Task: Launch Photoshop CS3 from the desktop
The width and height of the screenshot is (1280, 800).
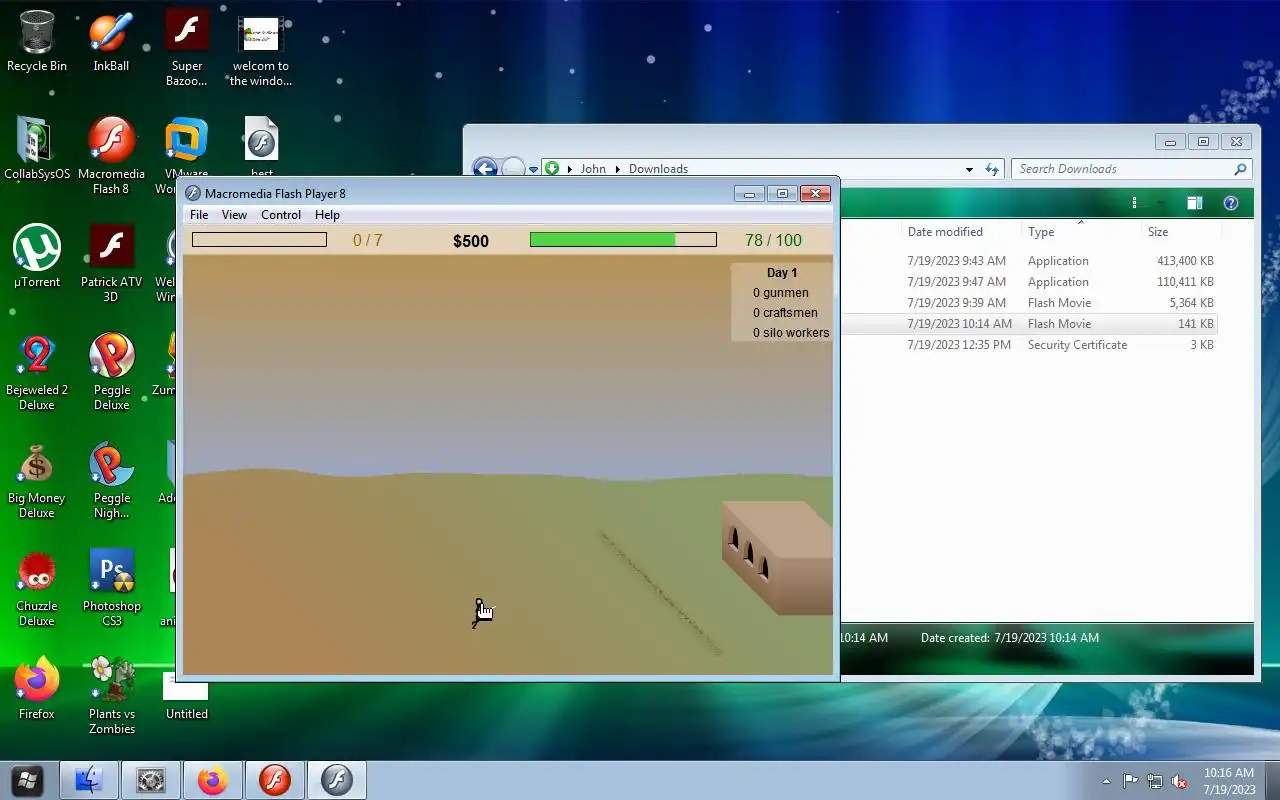Action: pos(112,588)
